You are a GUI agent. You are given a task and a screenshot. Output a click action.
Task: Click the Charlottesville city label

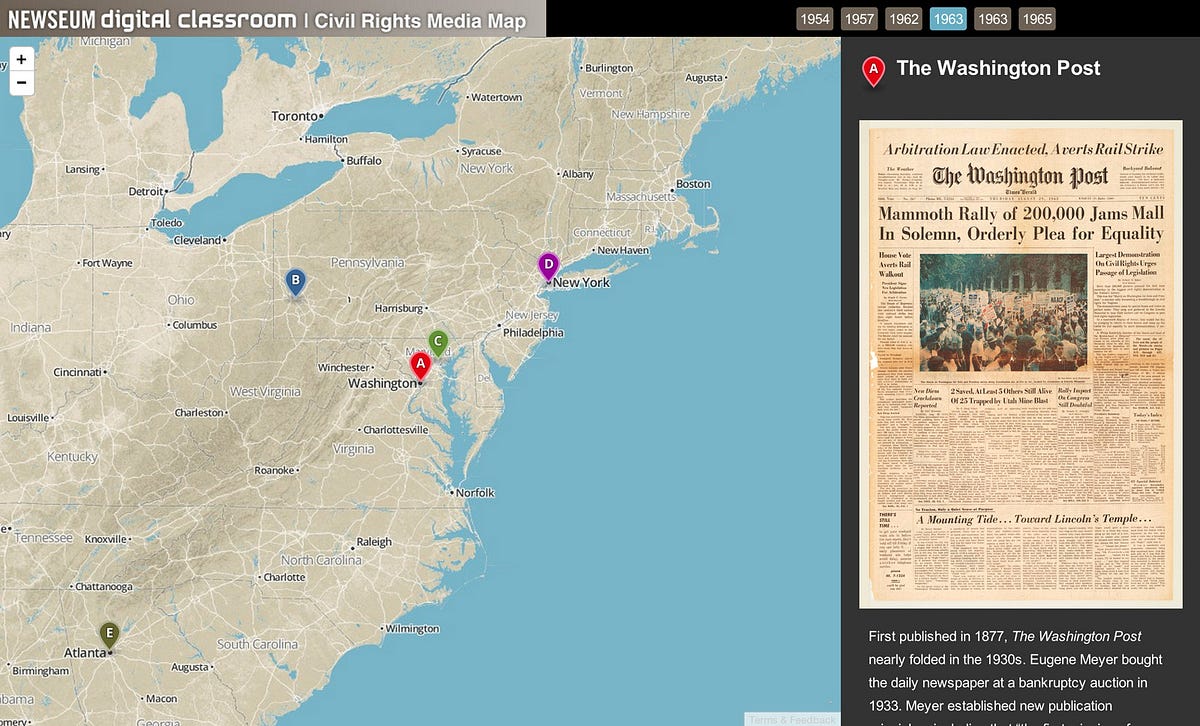[x=395, y=430]
